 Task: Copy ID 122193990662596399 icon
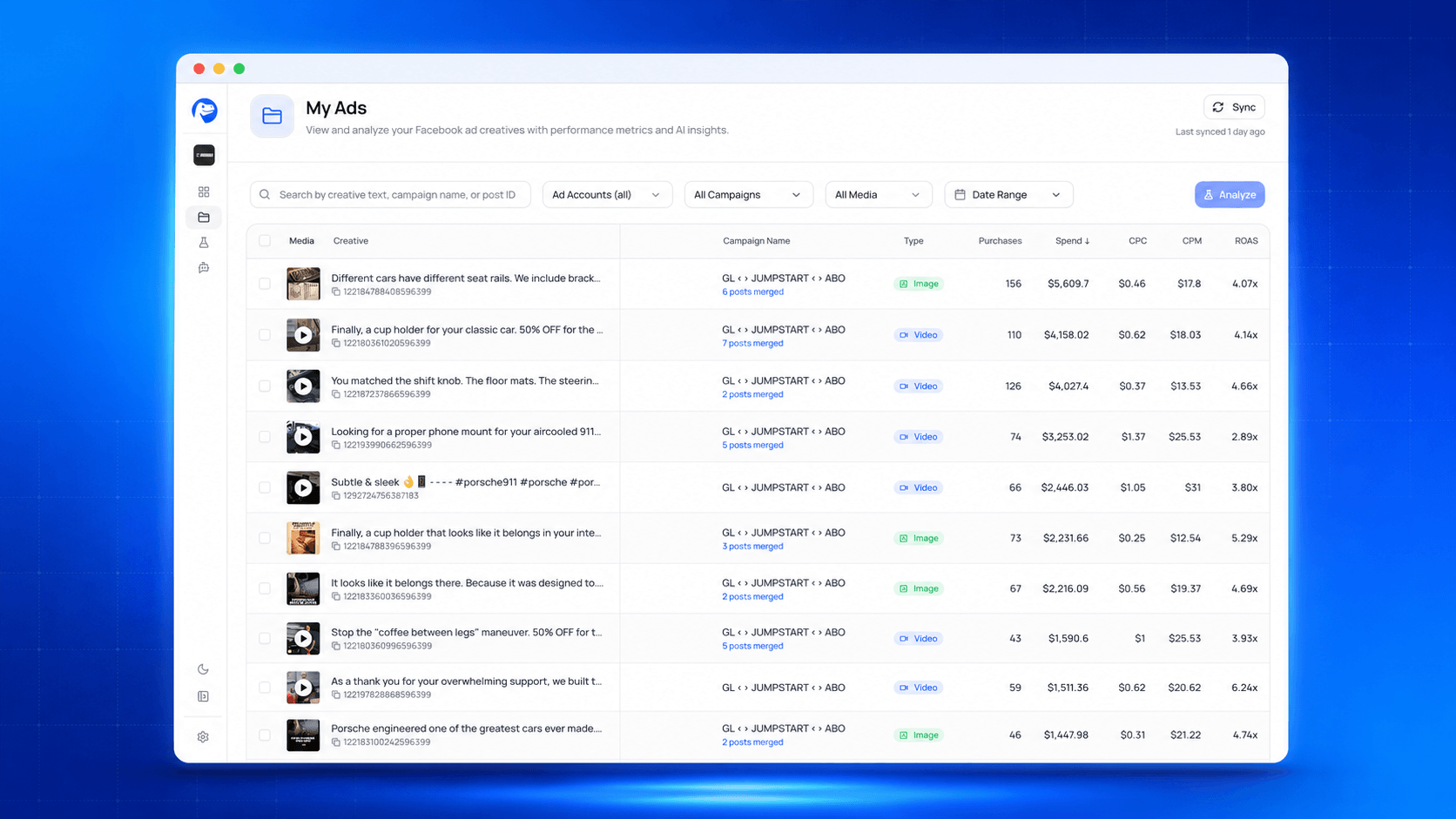(x=336, y=445)
